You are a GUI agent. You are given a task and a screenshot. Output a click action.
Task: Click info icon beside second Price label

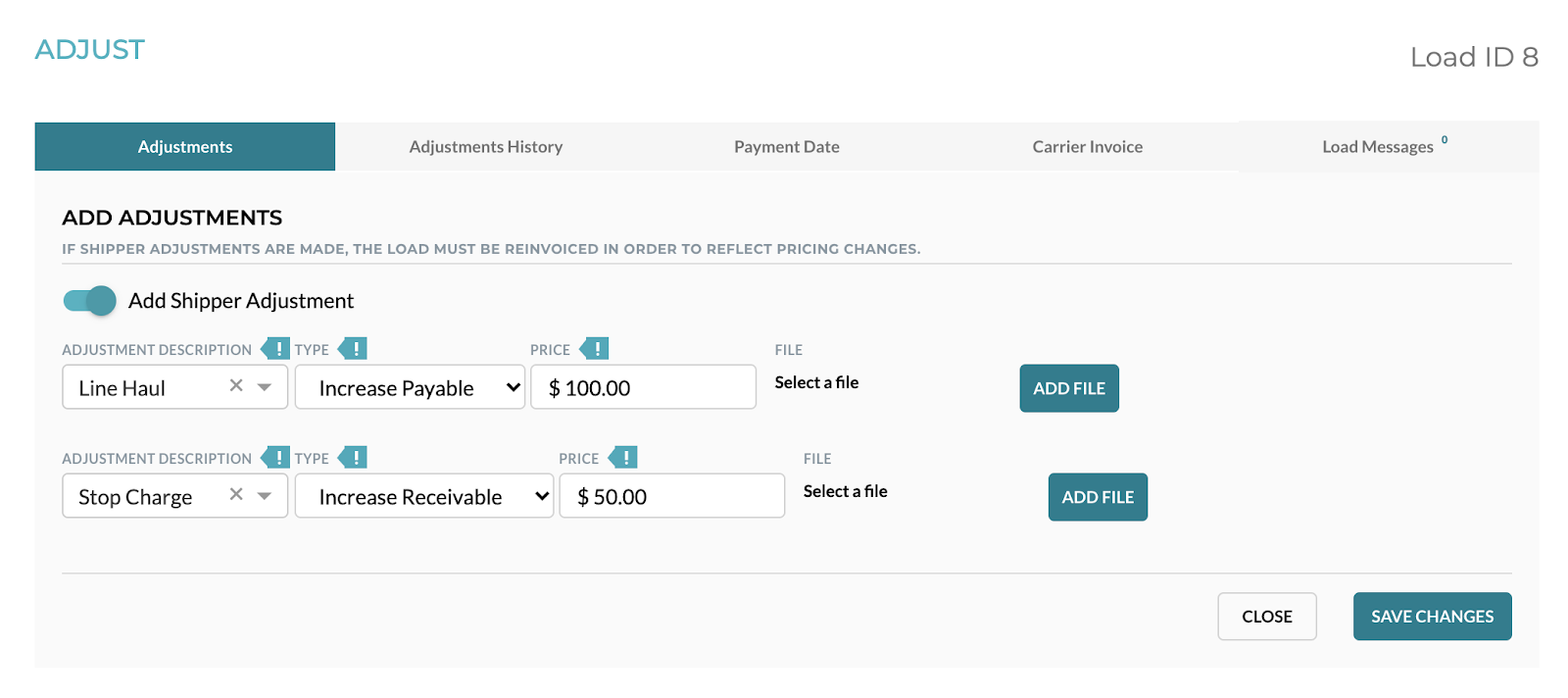(x=622, y=458)
